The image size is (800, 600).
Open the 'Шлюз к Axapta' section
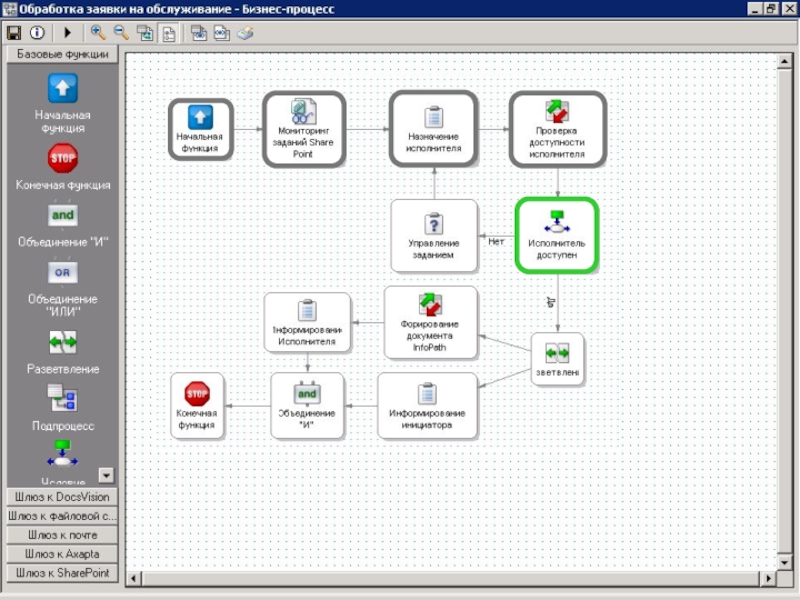(x=62, y=554)
